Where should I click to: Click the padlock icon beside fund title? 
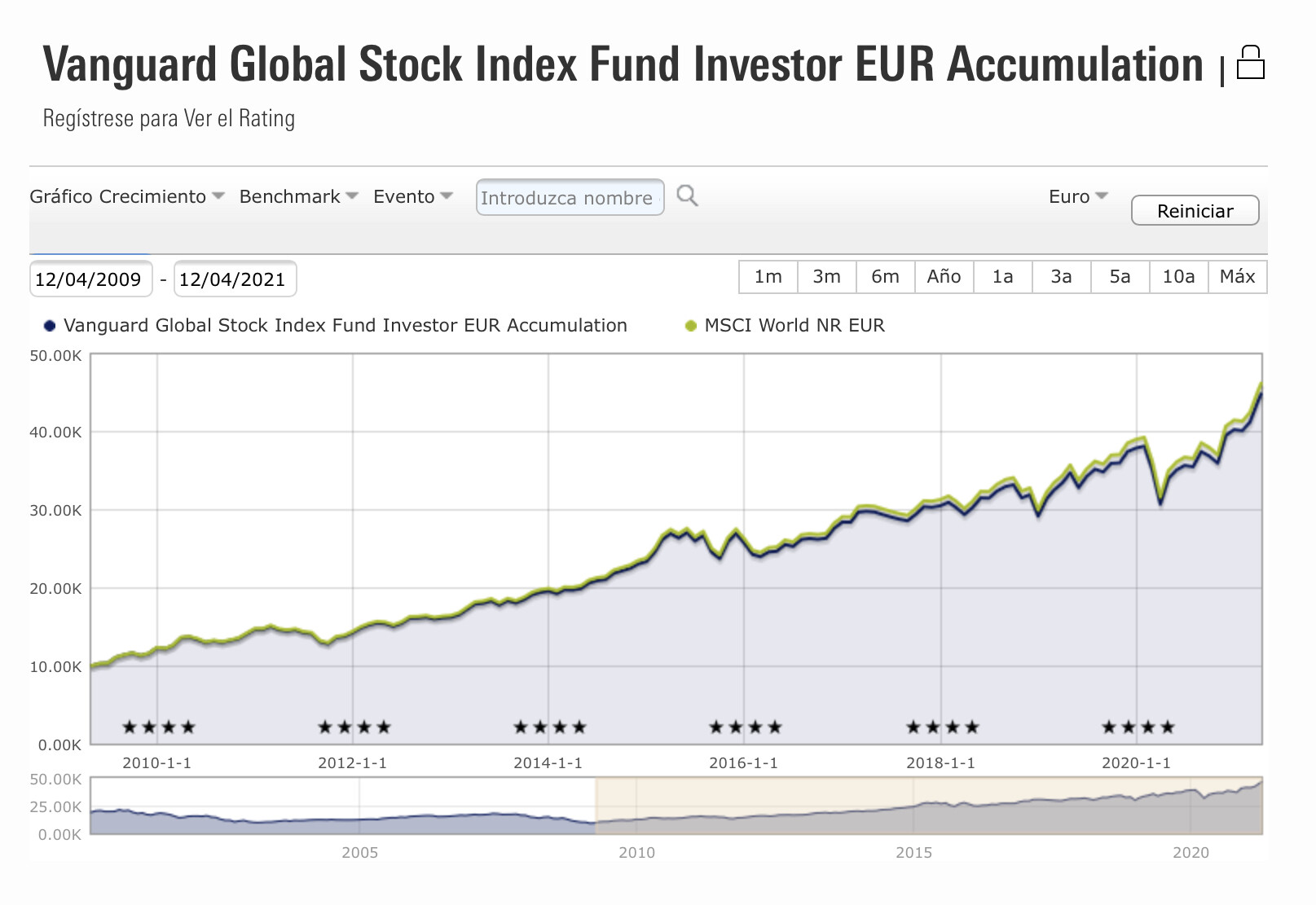pyautogui.click(x=1251, y=63)
